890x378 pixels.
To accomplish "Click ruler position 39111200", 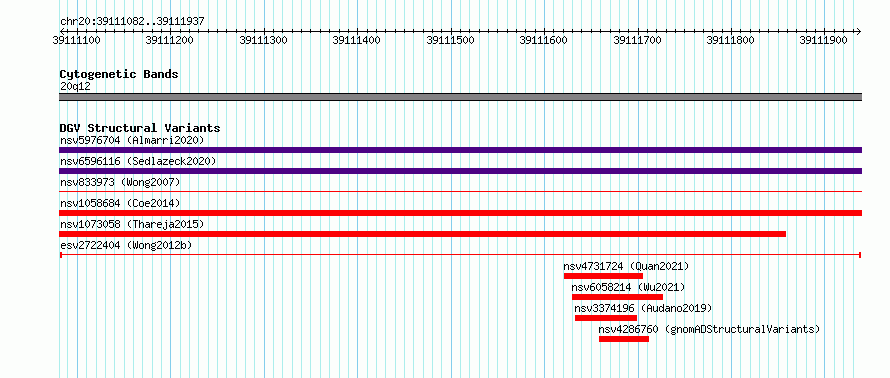I will click(x=170, y=40).
